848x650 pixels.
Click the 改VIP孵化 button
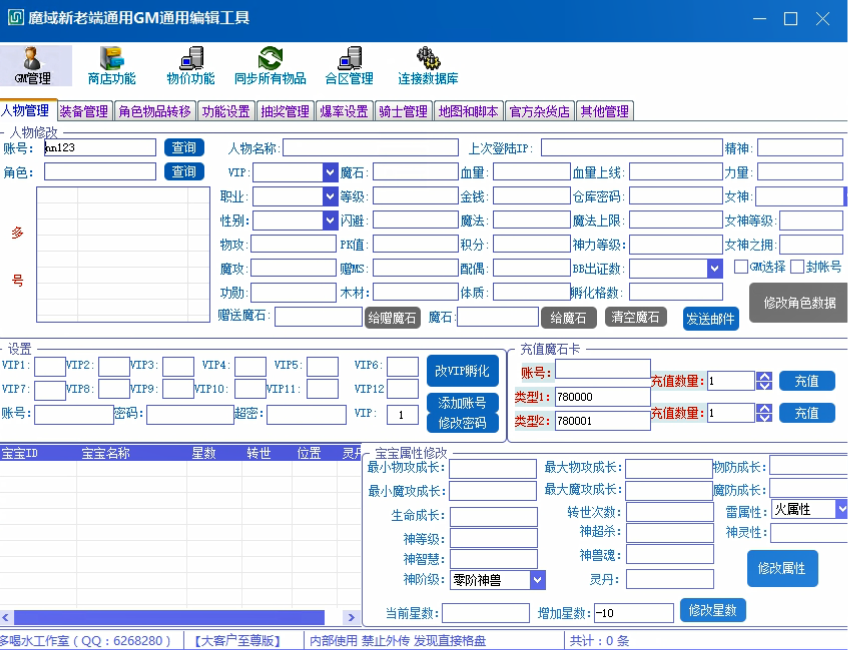pyautogui.click(x=462, y=371)
